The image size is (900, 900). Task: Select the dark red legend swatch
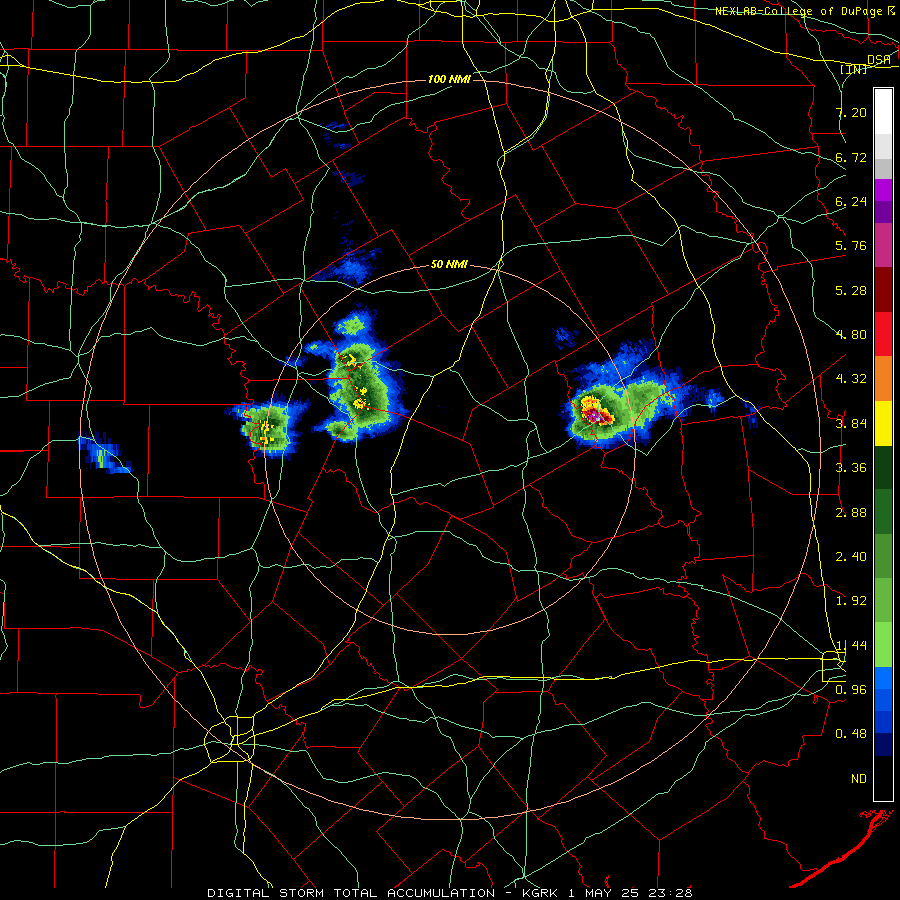[x=883, y=290]
